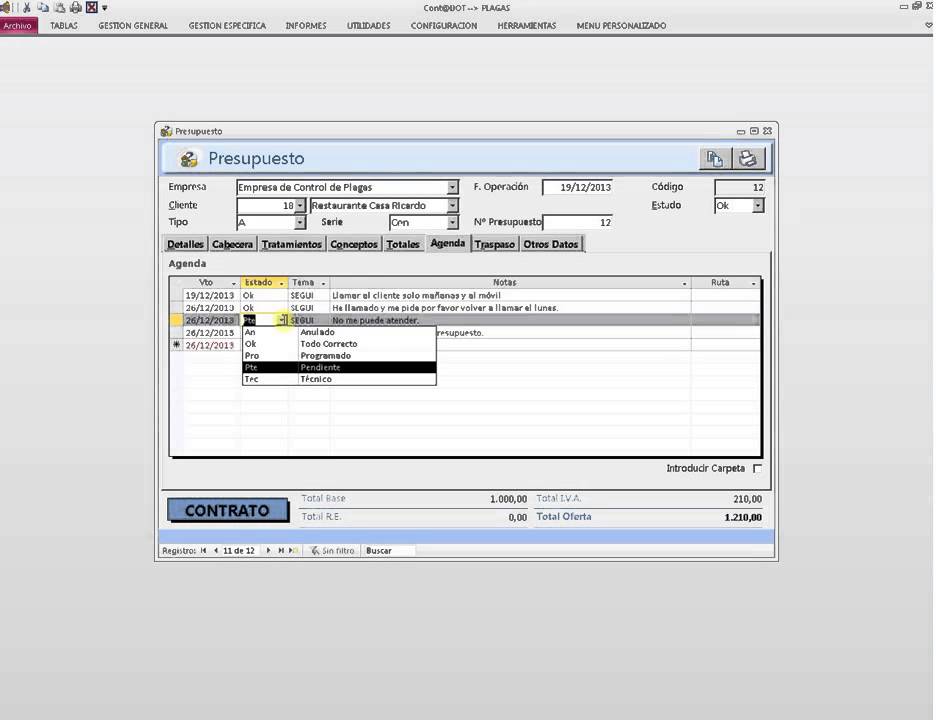Open the HERRAMIENTAS ribbon tab
The width and height of the screenshot is (936, 720).
526,26
